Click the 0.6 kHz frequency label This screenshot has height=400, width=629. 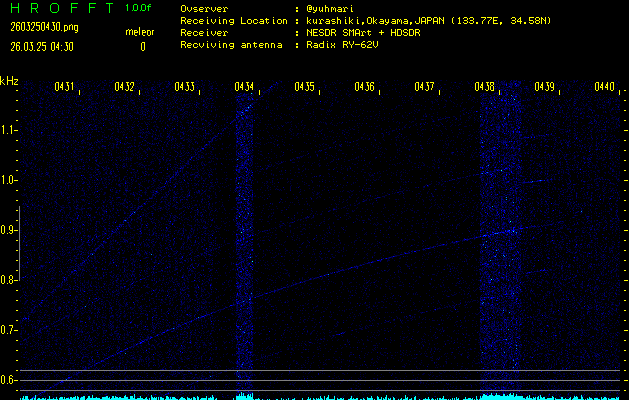pos(7,380)
